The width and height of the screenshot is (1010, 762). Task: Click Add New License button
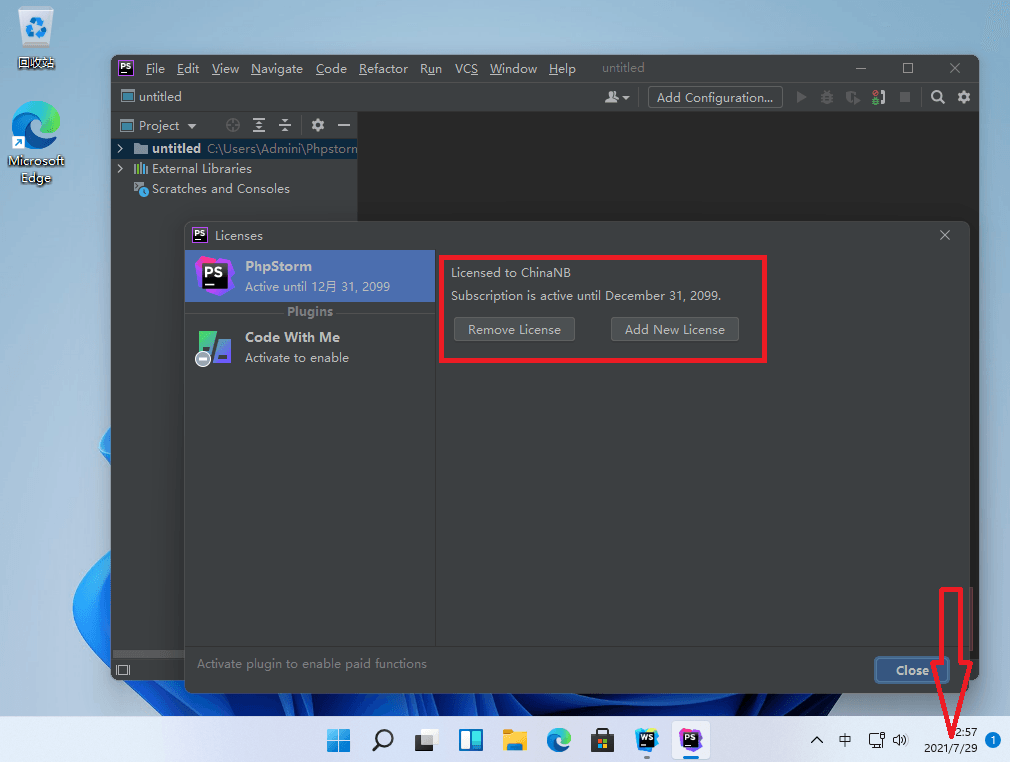(674, 329)
